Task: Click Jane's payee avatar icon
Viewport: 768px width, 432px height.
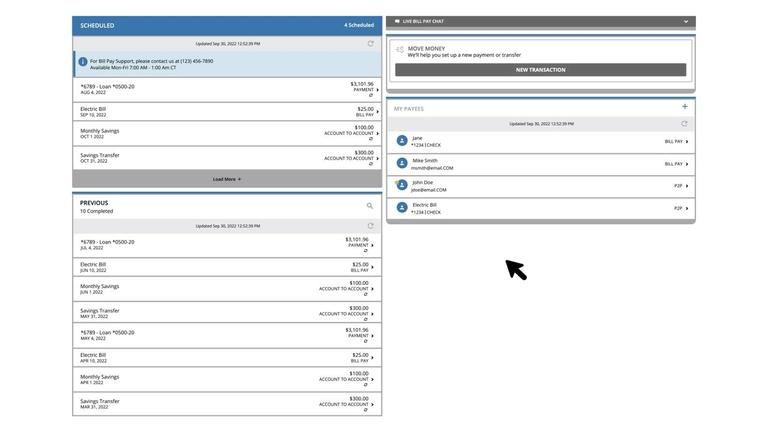Action: [402, 141]
